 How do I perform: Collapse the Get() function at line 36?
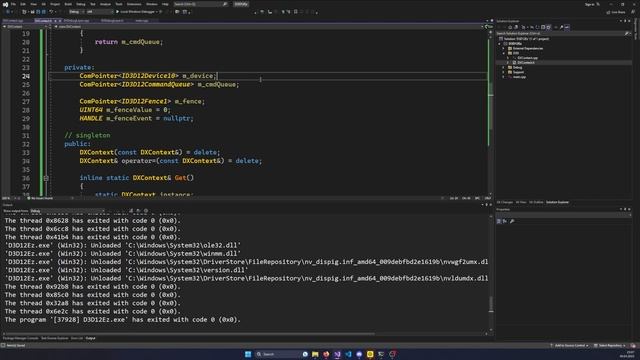tap(46, 178)
